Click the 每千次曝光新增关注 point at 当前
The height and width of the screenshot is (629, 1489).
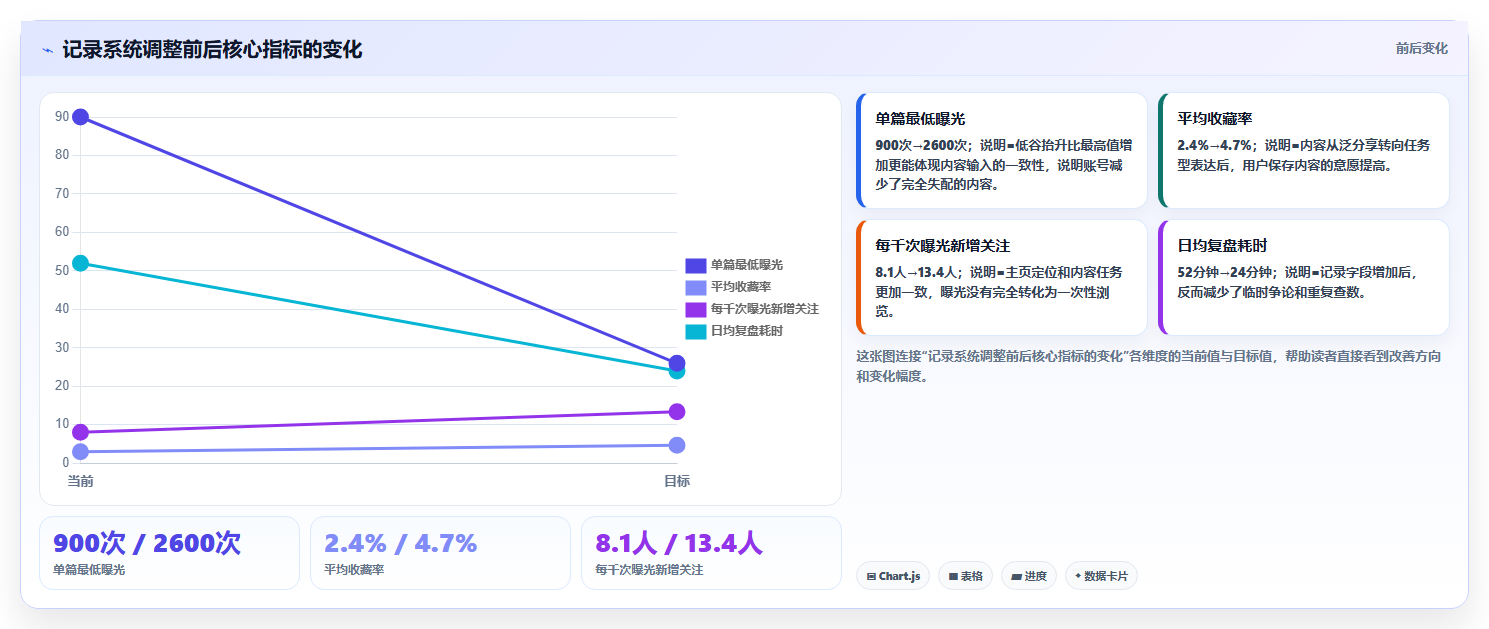[81, 432]
